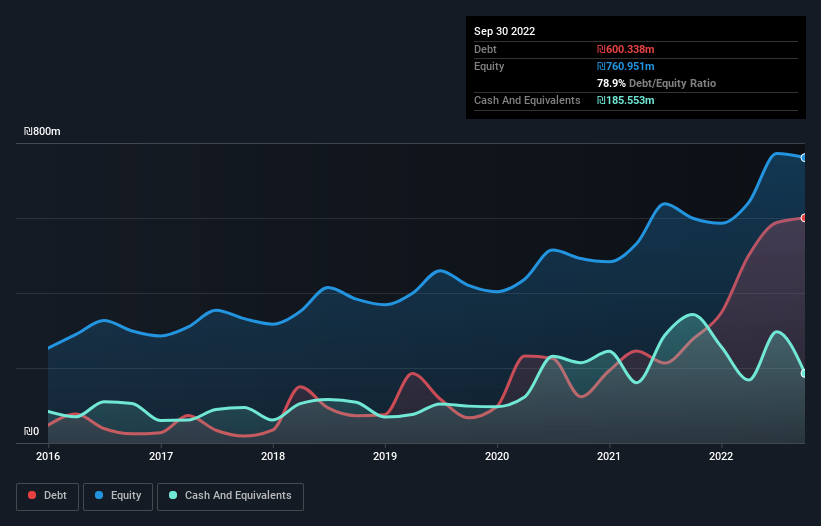
Task: Toggle Cash And Equivalents legend button
Action: point(230,496)
